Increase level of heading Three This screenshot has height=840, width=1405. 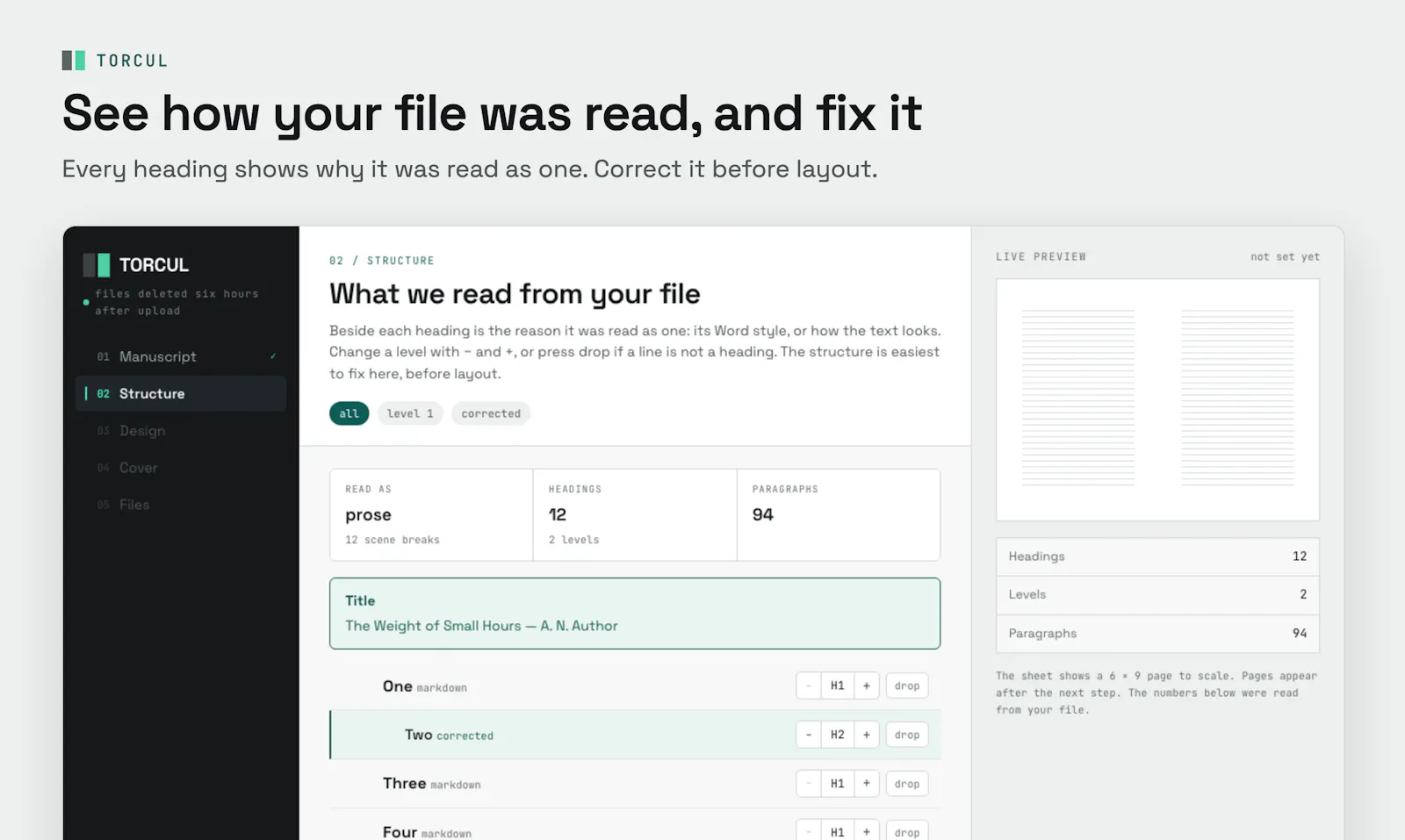click(867, 784)
